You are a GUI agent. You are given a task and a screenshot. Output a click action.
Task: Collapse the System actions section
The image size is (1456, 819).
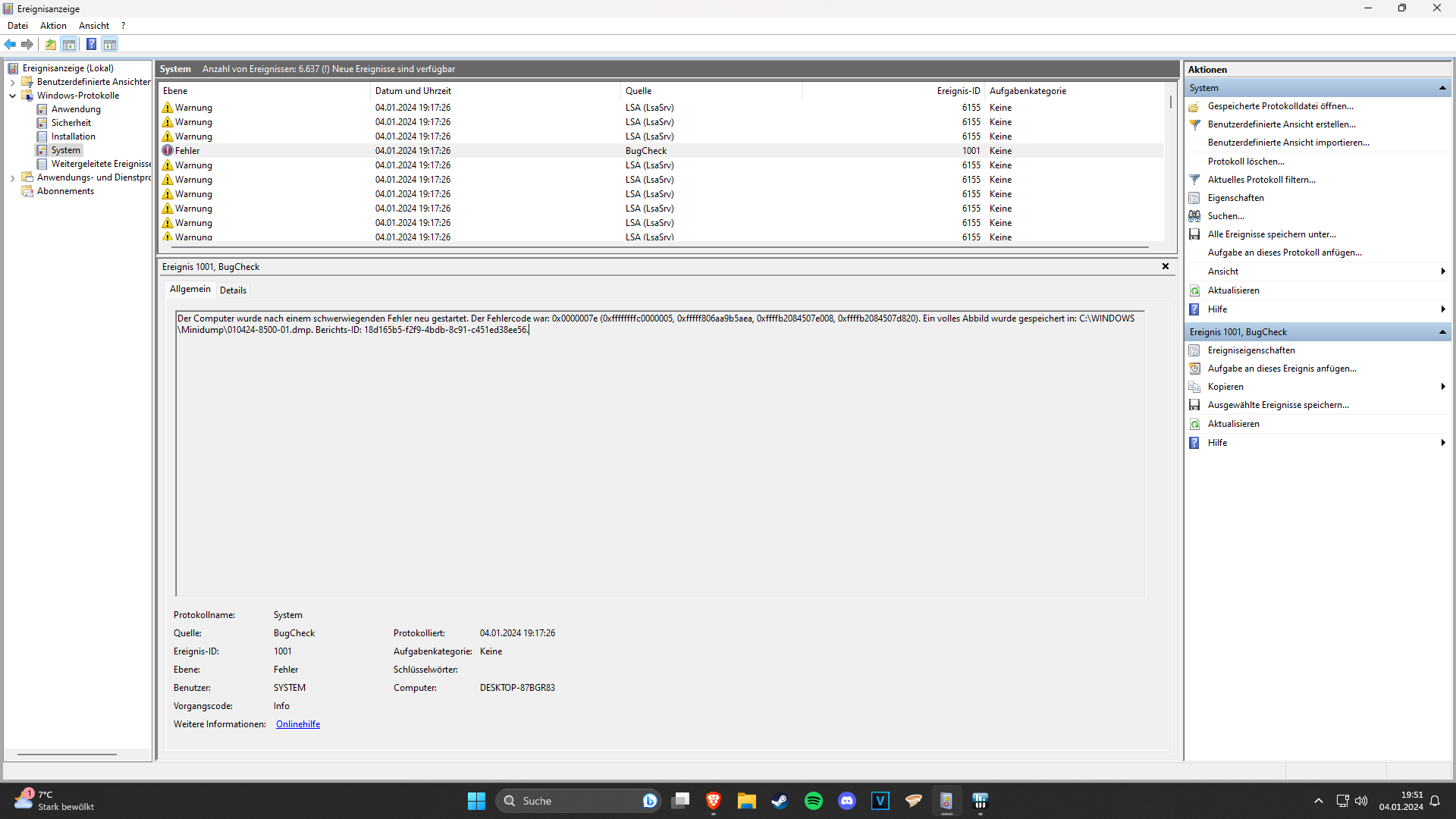tap(1442, 88)
